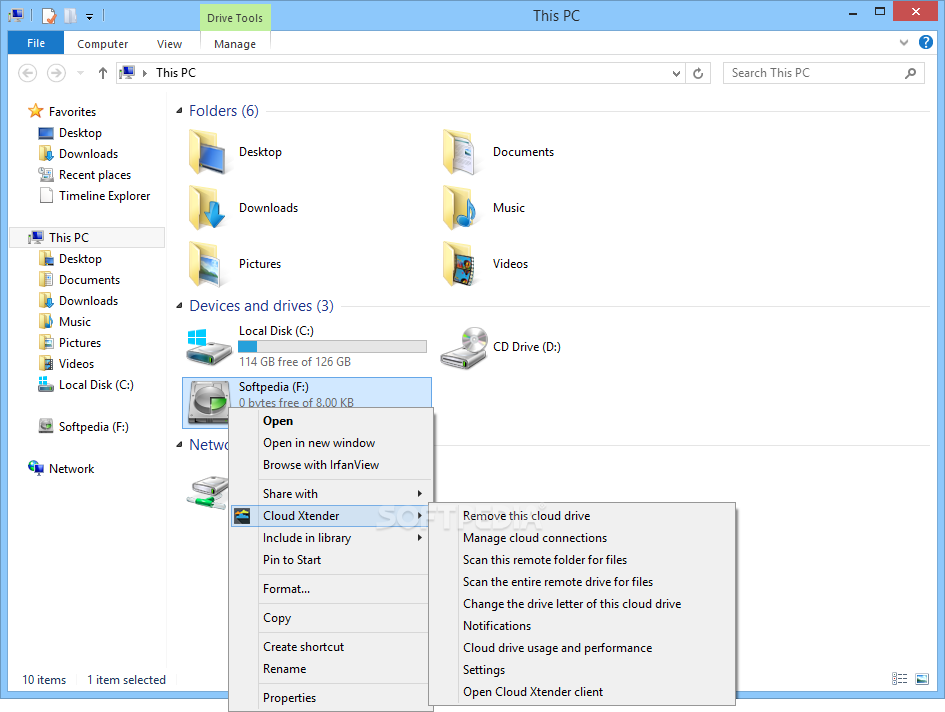Choose Format... from context menu
The height and width of the screenshot is (712, 945).
331,589
